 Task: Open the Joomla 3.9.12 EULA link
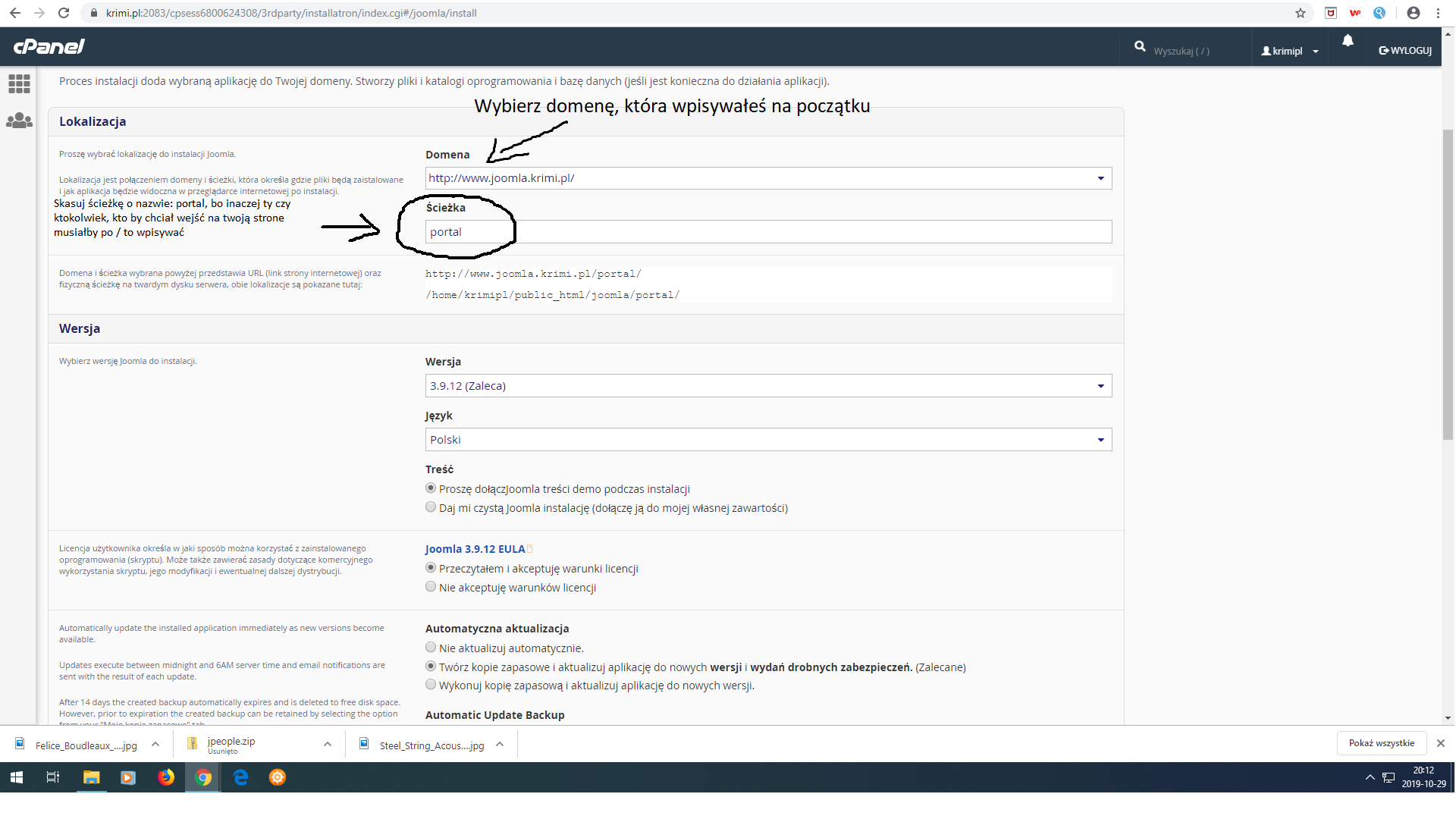475,549
